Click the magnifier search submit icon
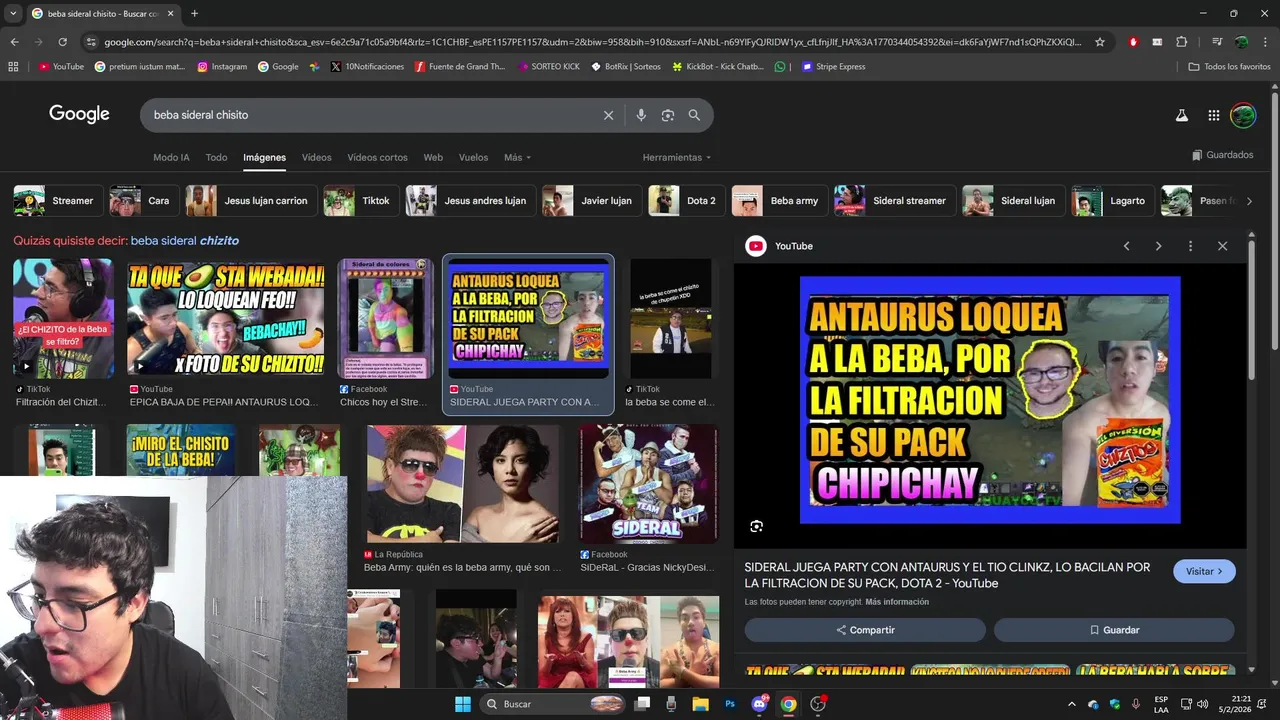This screenshot has width=1280, height=720. 694,115
